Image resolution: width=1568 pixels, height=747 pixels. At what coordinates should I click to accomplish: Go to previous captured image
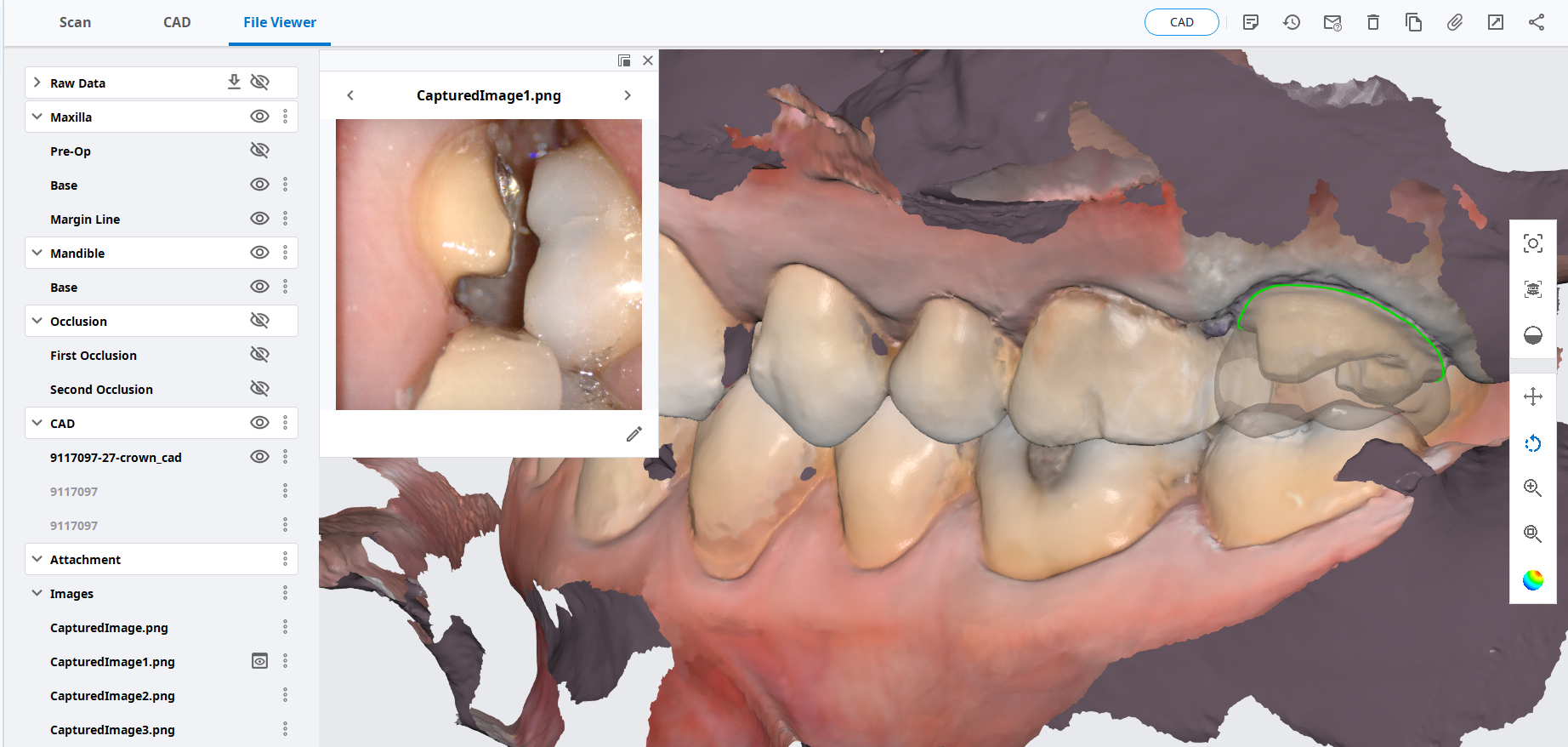350,95
